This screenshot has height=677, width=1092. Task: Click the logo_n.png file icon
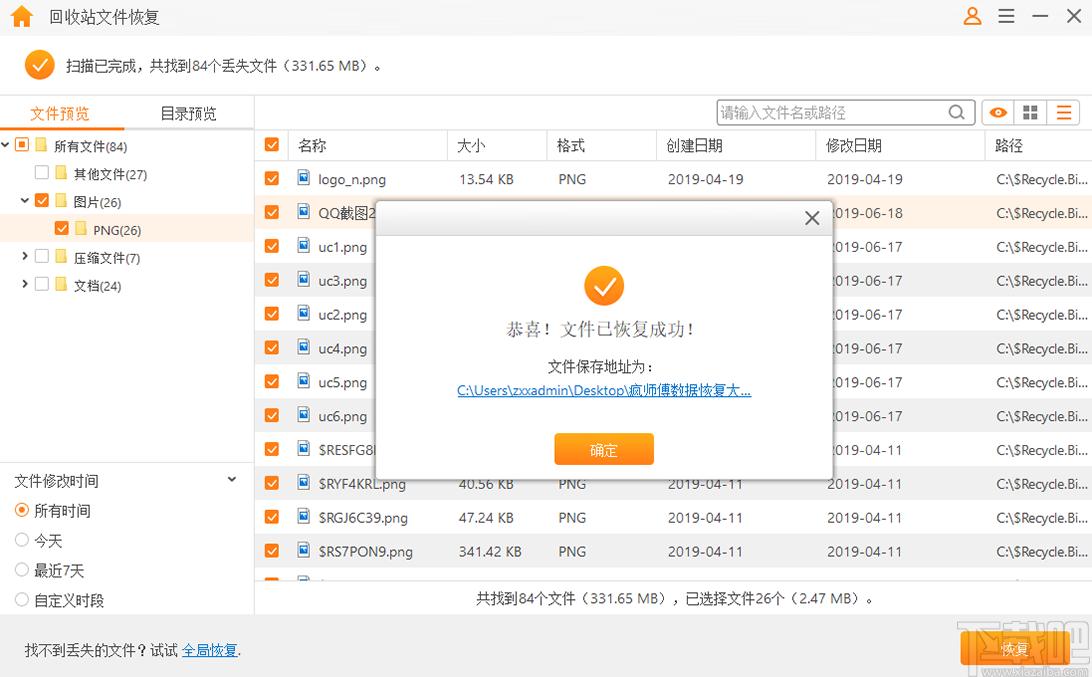pos(304,178)
